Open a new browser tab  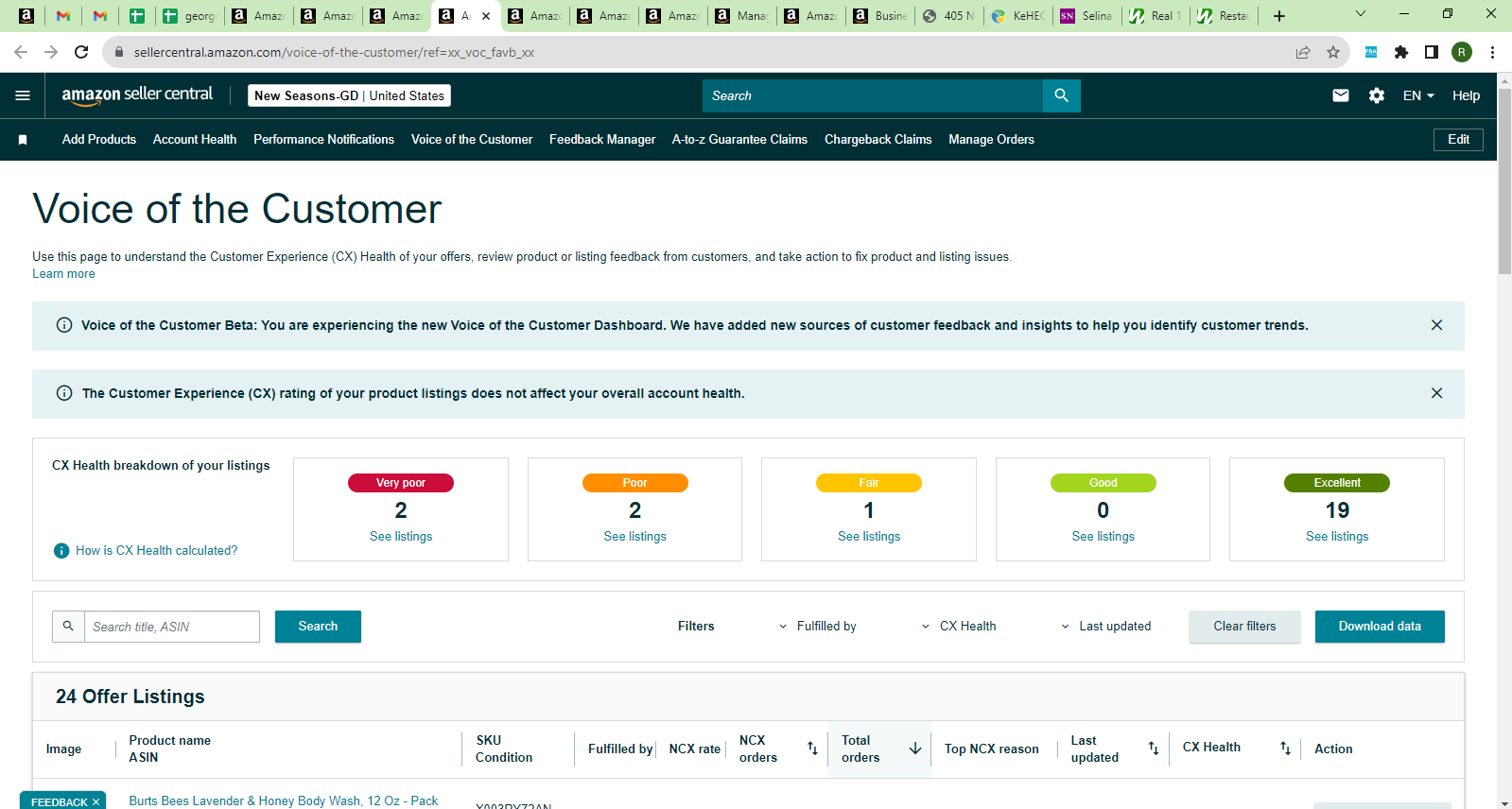pos(1279,16)
